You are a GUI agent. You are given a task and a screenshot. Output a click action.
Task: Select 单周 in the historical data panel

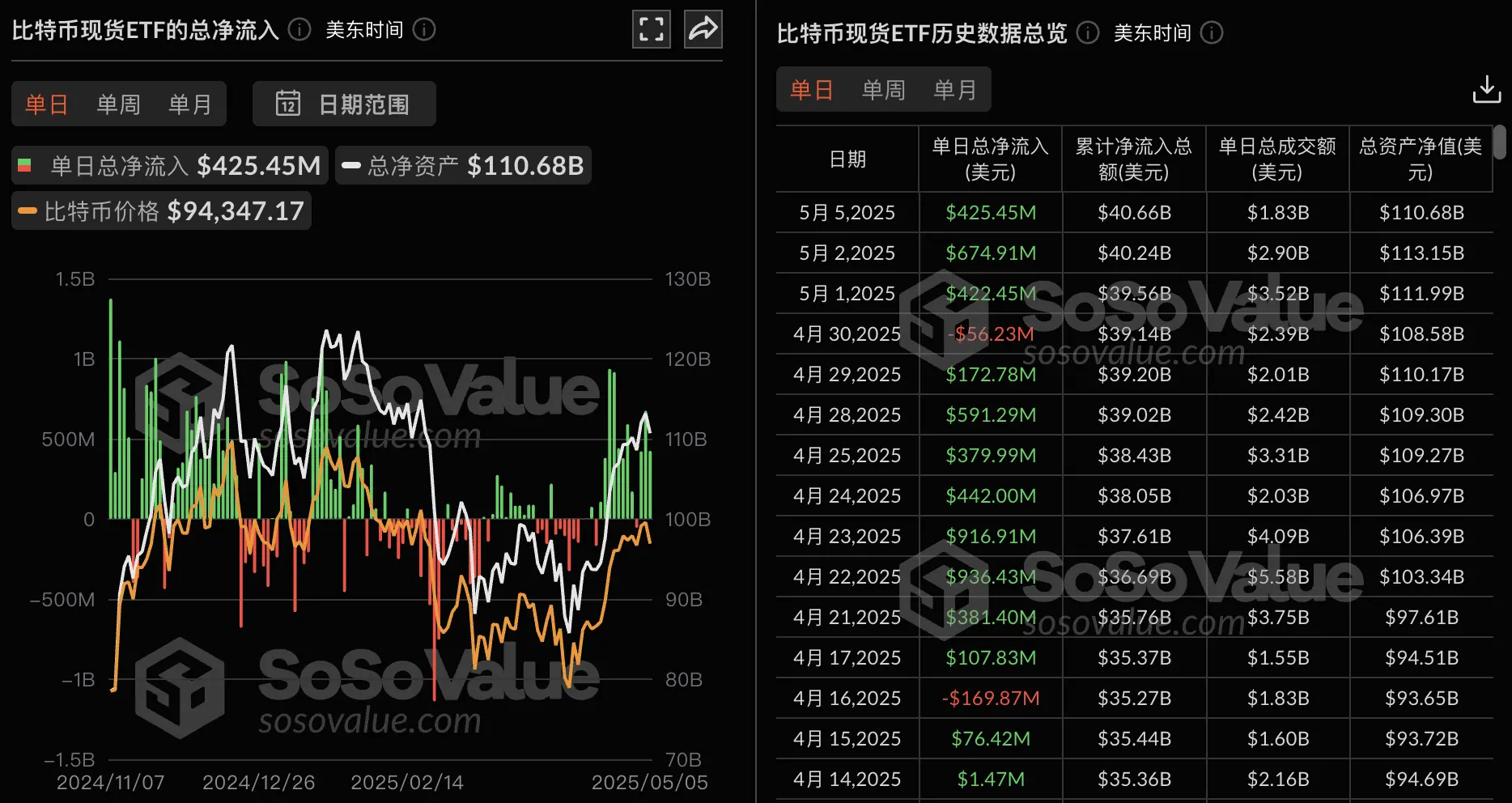[x=884, y=89]
